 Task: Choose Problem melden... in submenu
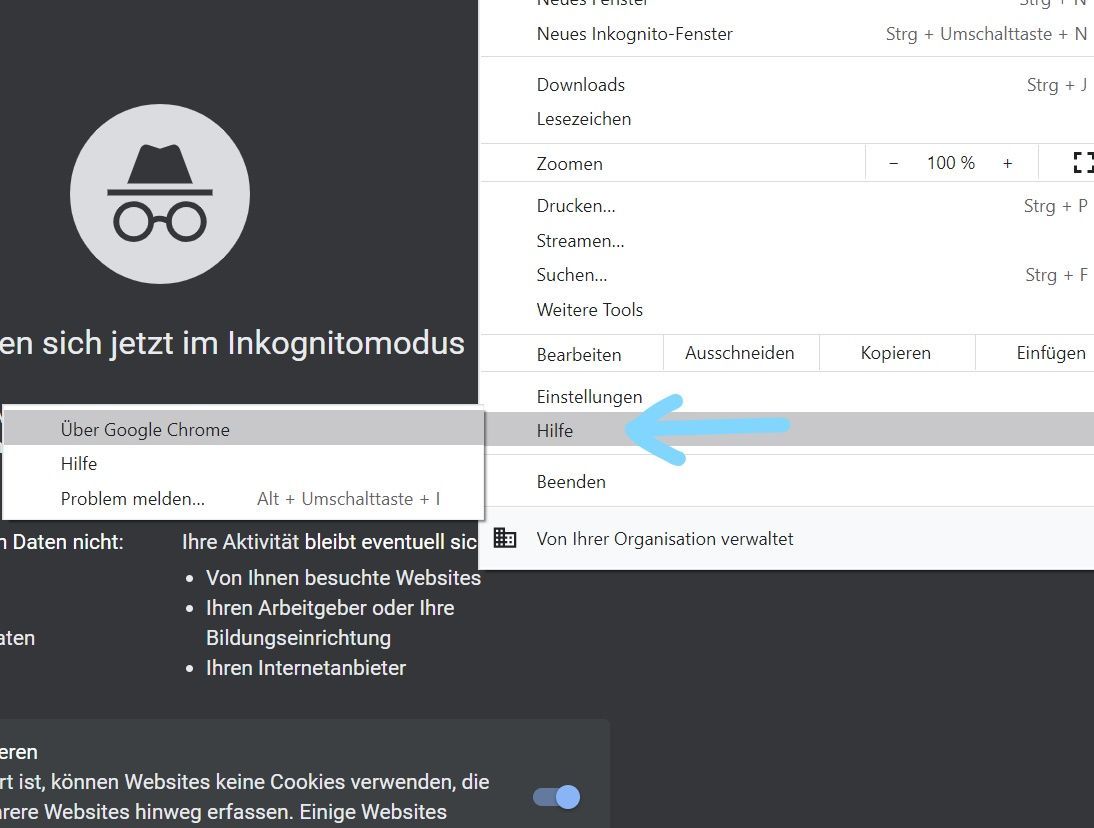point(243,499)
